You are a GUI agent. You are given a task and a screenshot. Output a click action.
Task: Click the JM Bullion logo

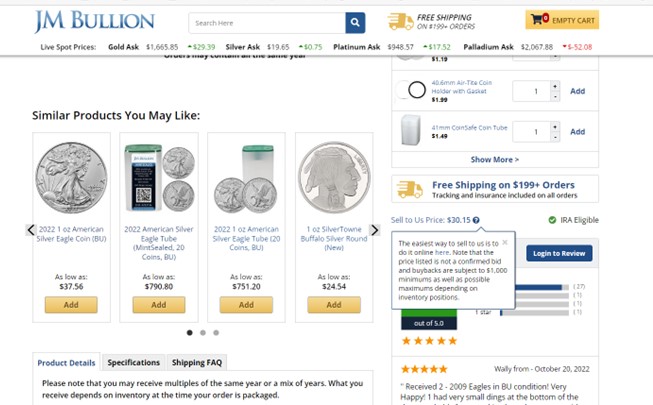(94, 21)
